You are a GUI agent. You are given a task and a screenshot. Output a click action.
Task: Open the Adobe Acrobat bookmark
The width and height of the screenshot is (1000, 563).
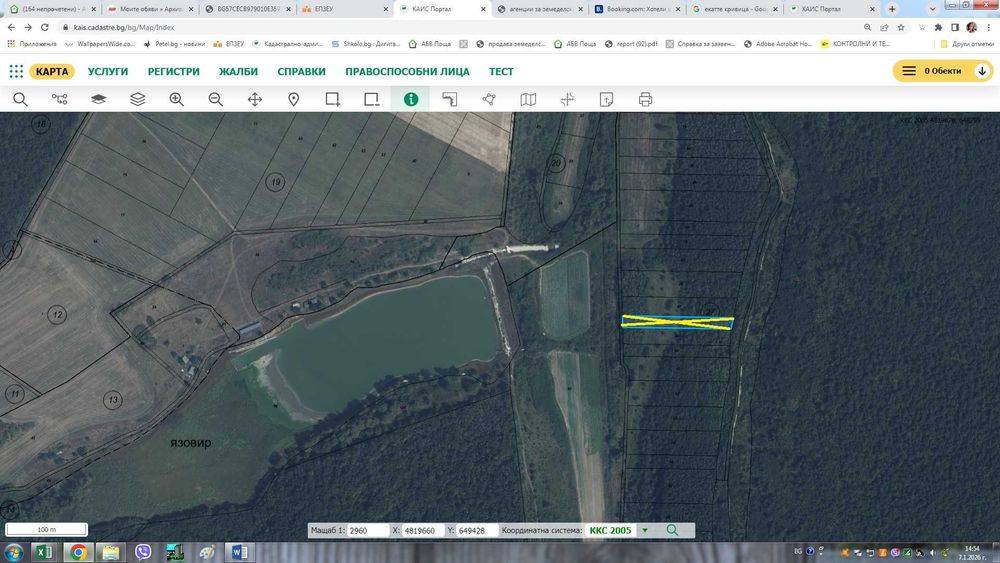(778, 44)
